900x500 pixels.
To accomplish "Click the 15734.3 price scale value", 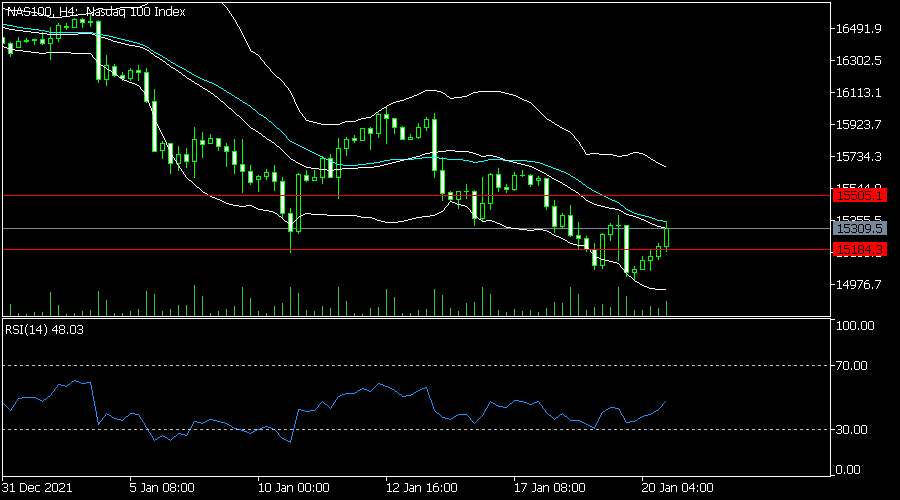I will (x=858, y=157).
